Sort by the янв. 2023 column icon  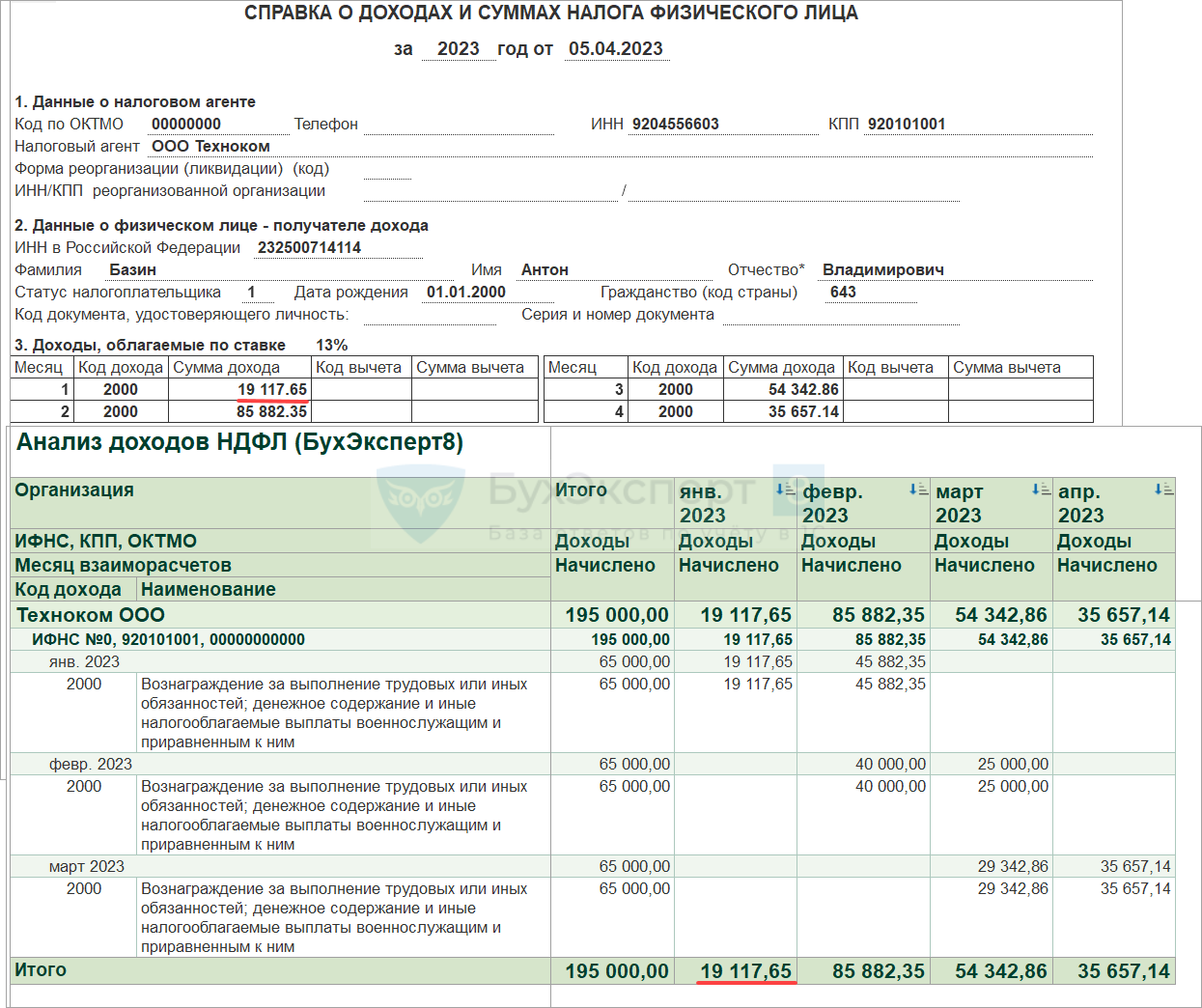[x=786, y=490]
